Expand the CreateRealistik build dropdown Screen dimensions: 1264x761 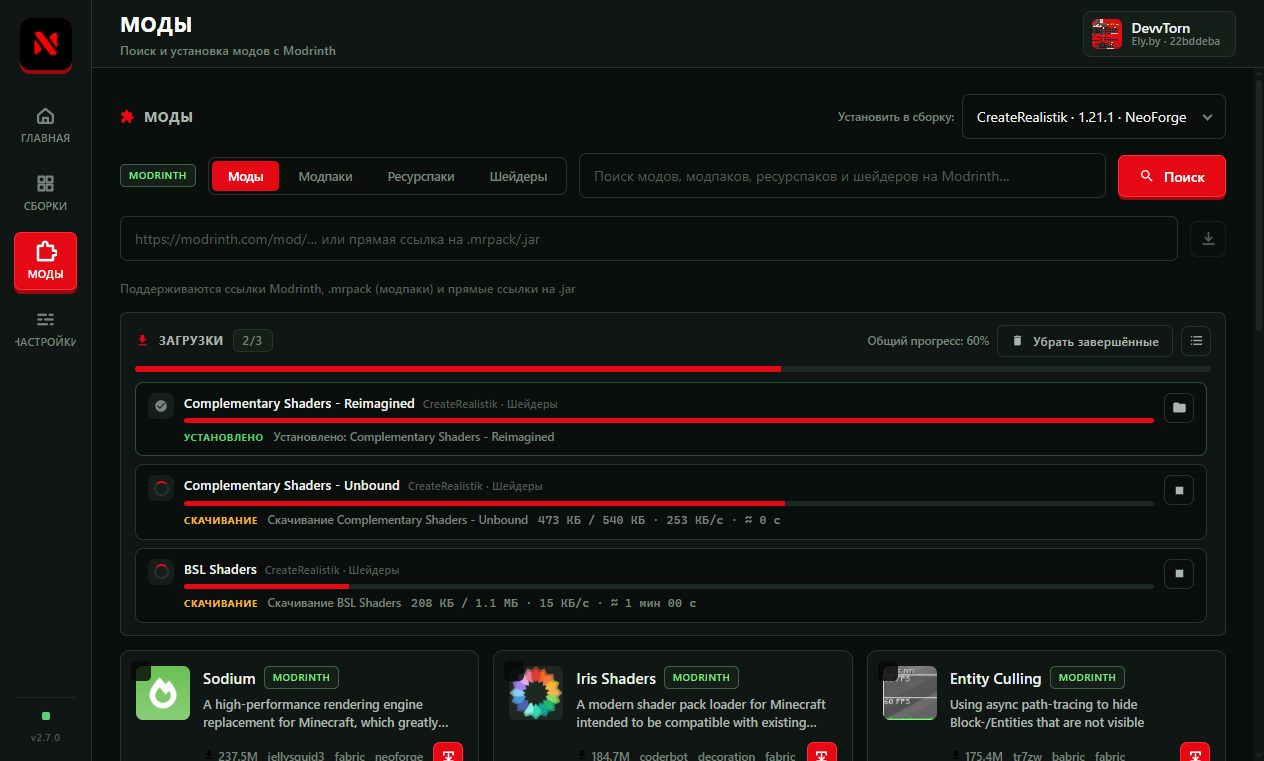1094,117
